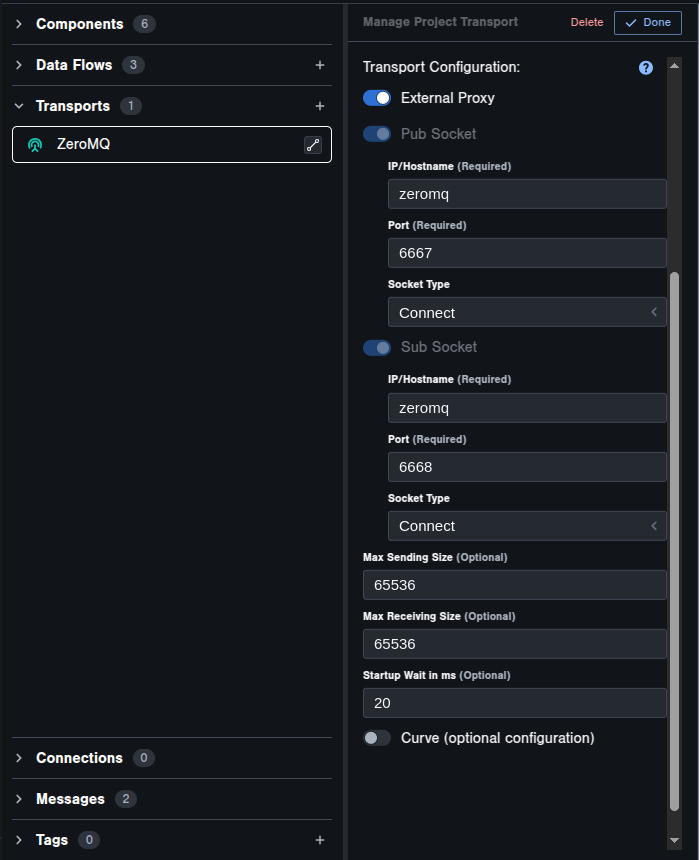This screenshot has width=699, height=860.
Task: Click the scrollbar up arrow
Action: [x=674, y=66]
